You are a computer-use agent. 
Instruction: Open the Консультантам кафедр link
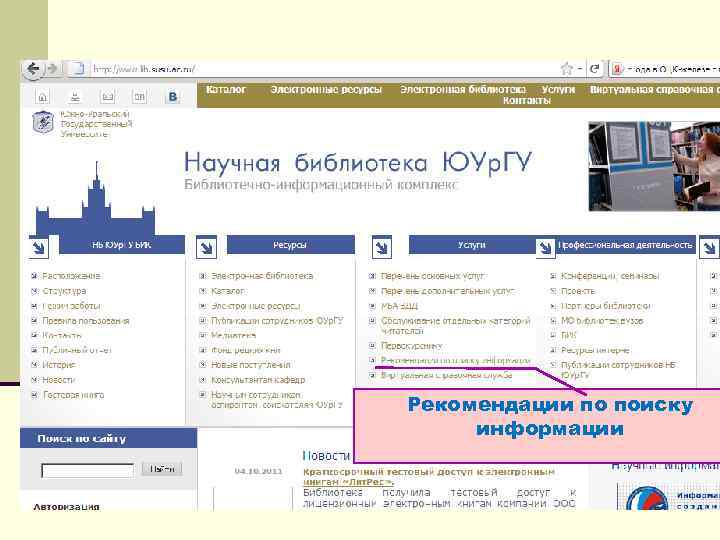(x=258, y=380)
